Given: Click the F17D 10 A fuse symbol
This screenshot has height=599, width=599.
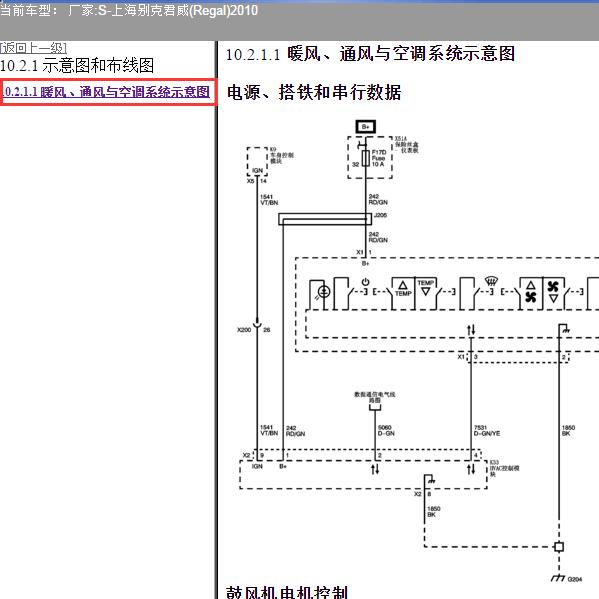Looking at the screenshot, I should coord(366,158).
